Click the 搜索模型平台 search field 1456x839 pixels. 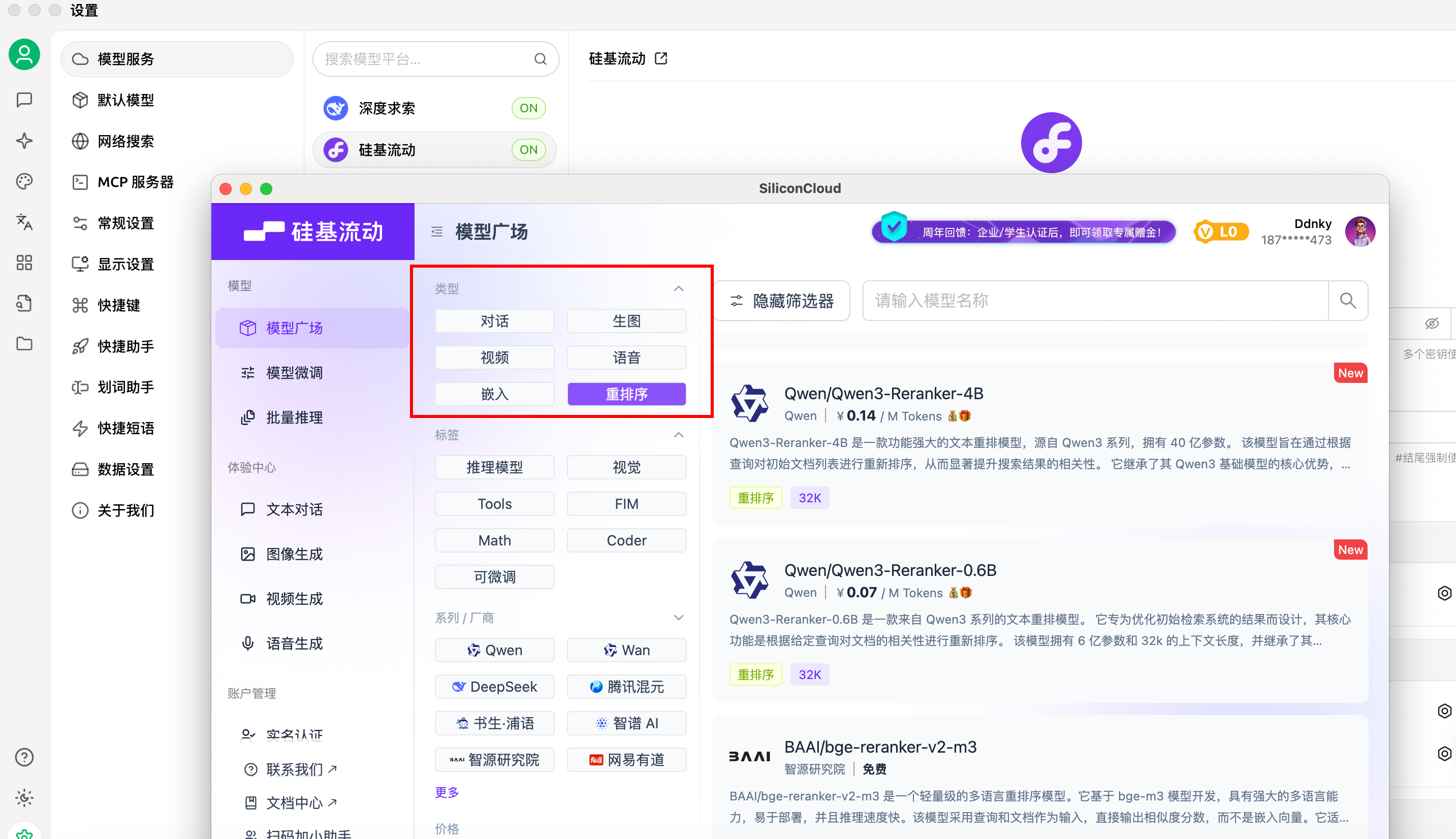436,59
